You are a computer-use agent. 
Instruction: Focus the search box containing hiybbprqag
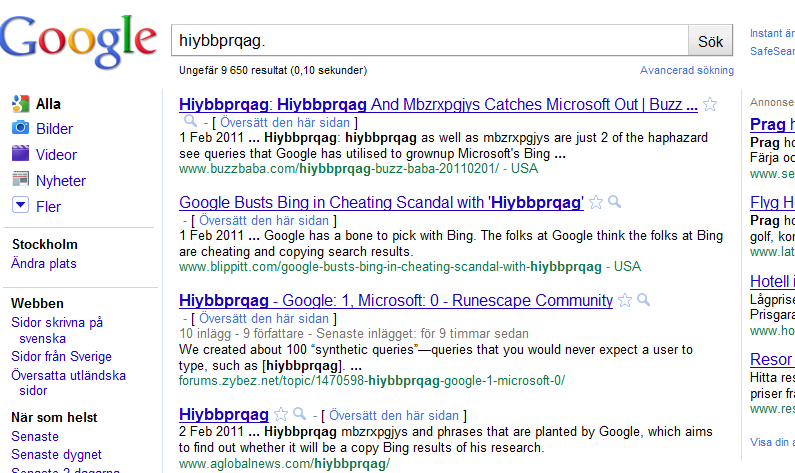coord(429,41)
